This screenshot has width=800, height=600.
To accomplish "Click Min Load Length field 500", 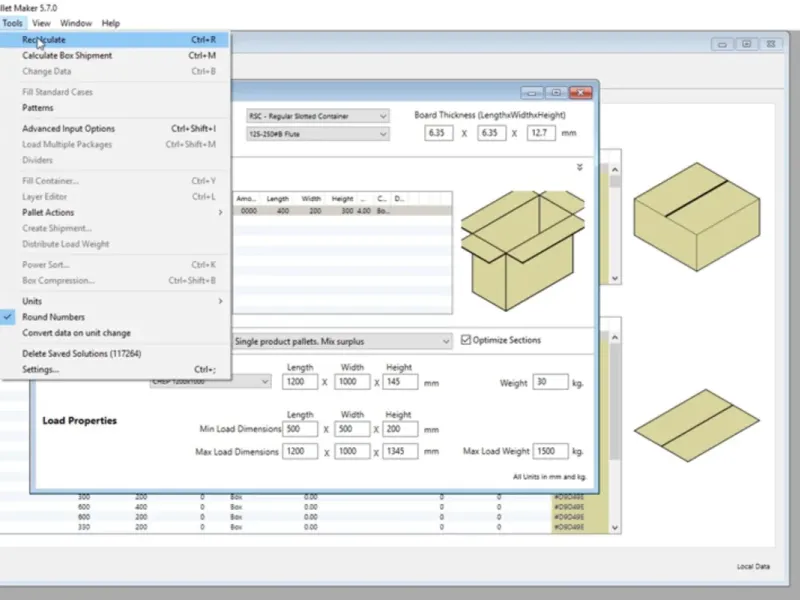I will click(299, 429).
